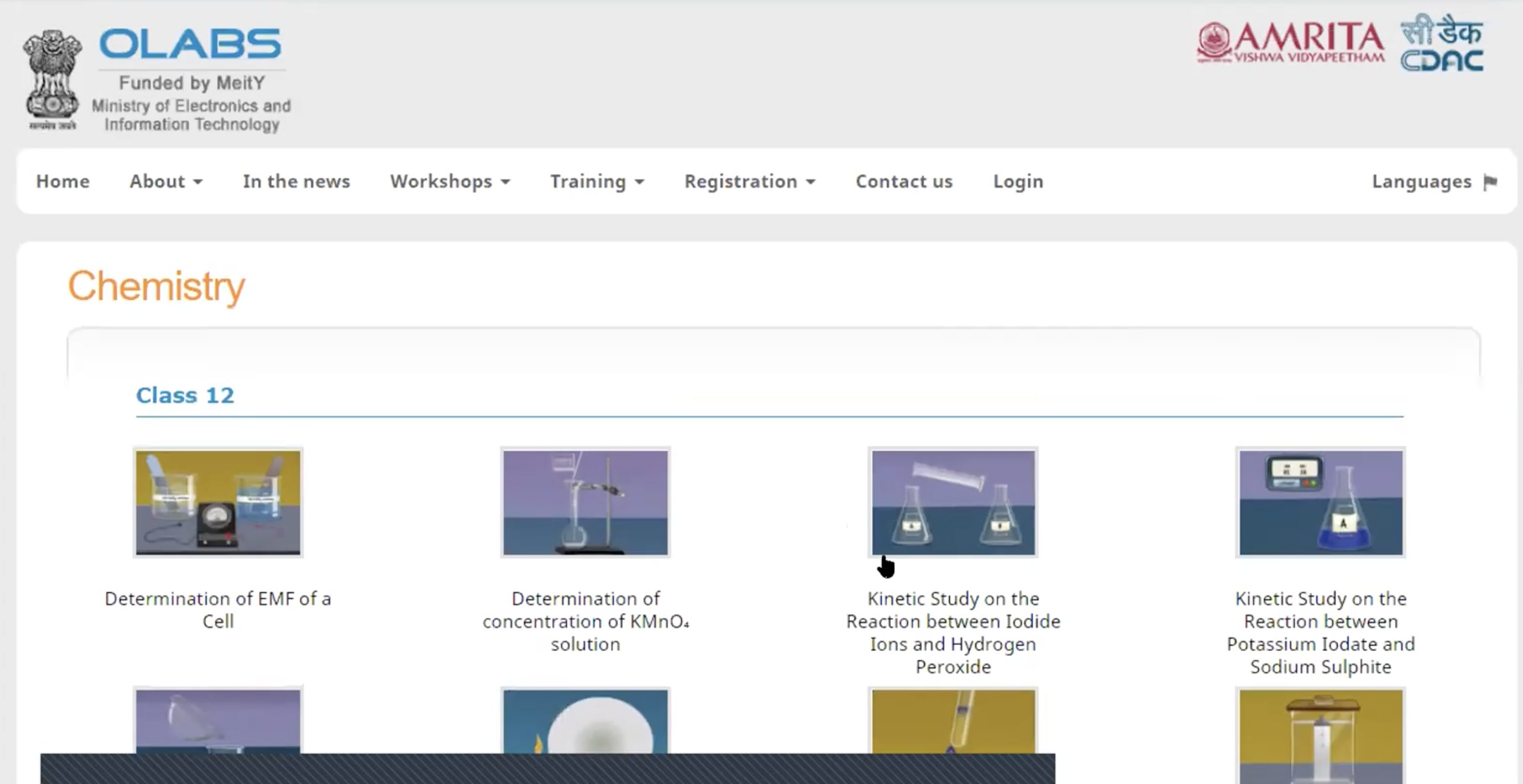The width and height of the screenshot is (1523, 784).
Task: Expand the Training dropdown
Action: coord(597,181)
